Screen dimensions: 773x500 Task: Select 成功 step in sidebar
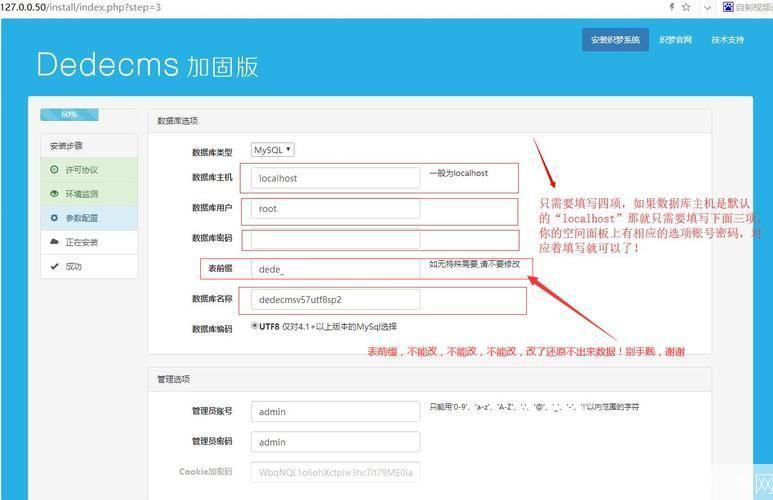tap(89, 266)
